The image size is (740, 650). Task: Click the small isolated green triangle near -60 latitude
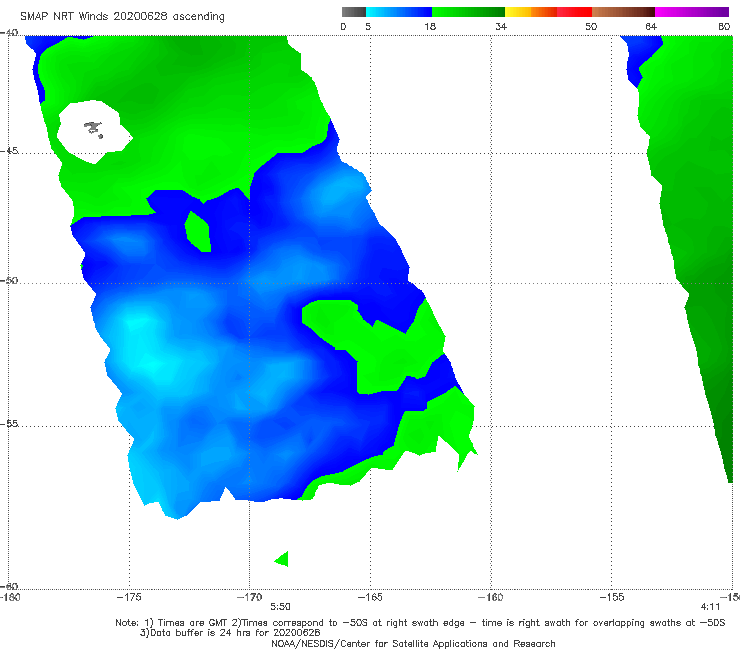(x=282, y=559)
